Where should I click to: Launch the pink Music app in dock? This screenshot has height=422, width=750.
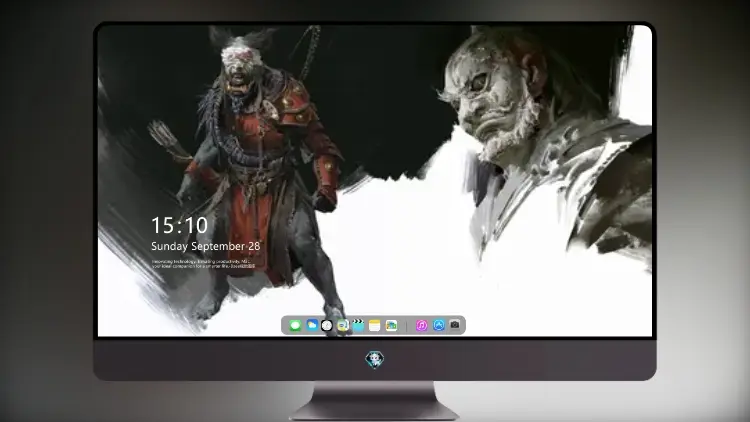coord(421,326)
